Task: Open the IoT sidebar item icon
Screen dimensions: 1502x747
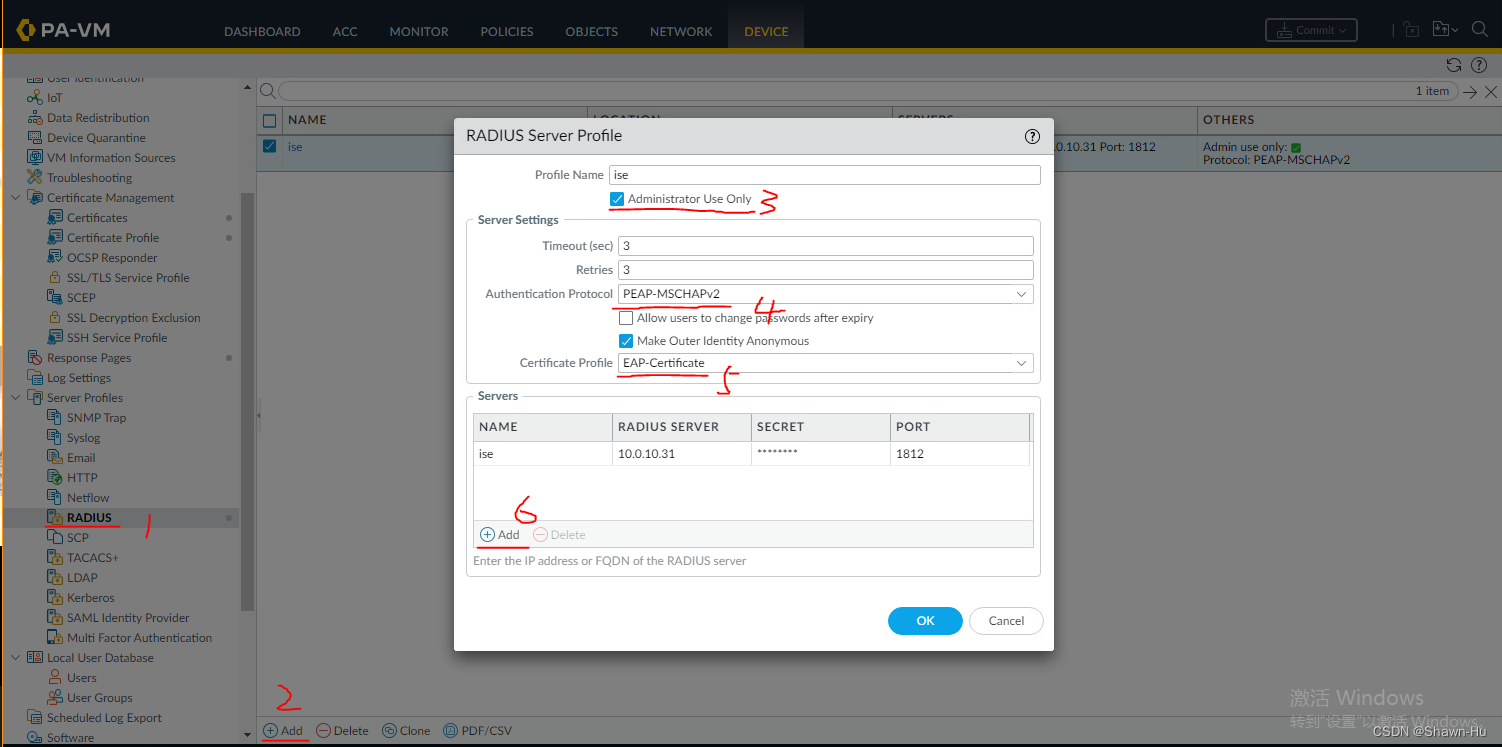Action: (x=34, y=98)
